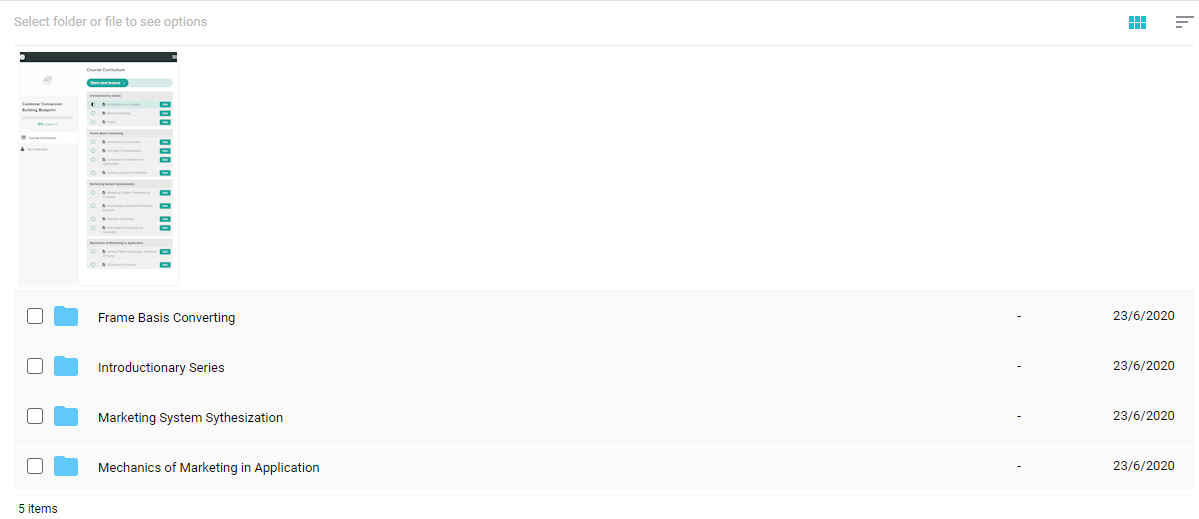Image resolution: width=1199 pixels, height=519 pixels.
Task: Click the date on the Frame Basis Converting row
Action: 1143,316
